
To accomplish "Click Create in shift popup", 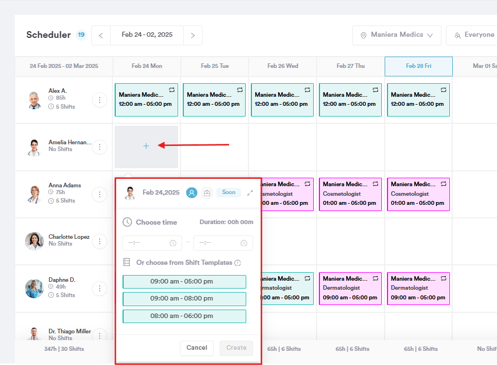I will click(236, 348).
